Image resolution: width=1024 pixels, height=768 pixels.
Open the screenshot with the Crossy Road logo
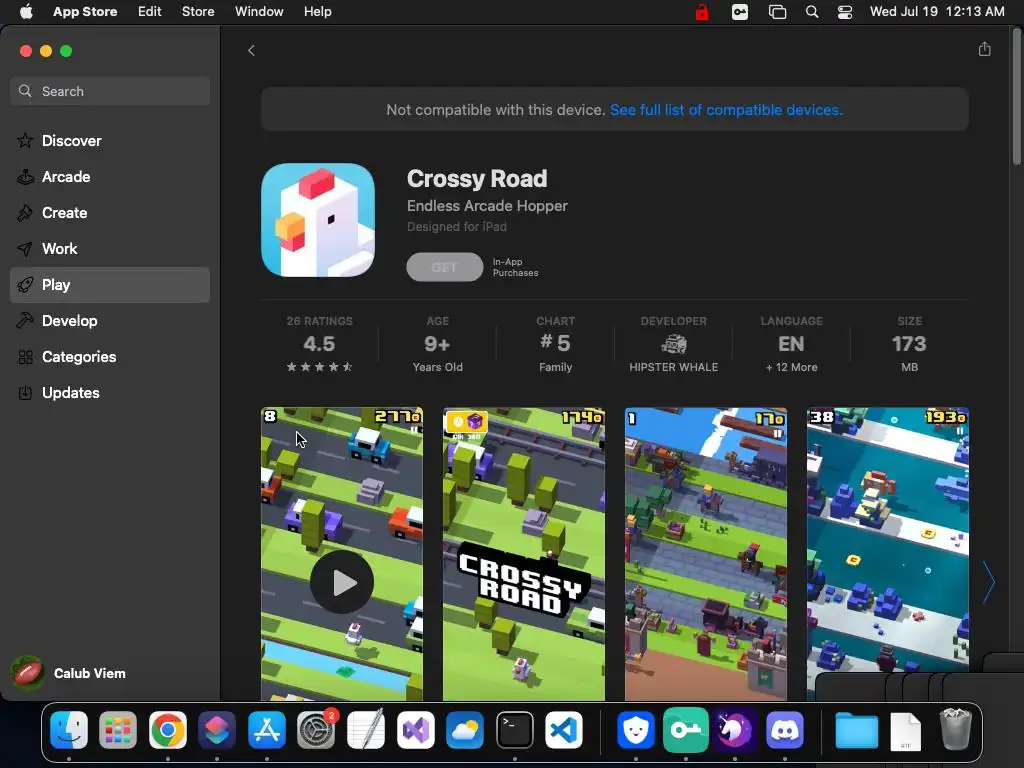coord(524,554)
